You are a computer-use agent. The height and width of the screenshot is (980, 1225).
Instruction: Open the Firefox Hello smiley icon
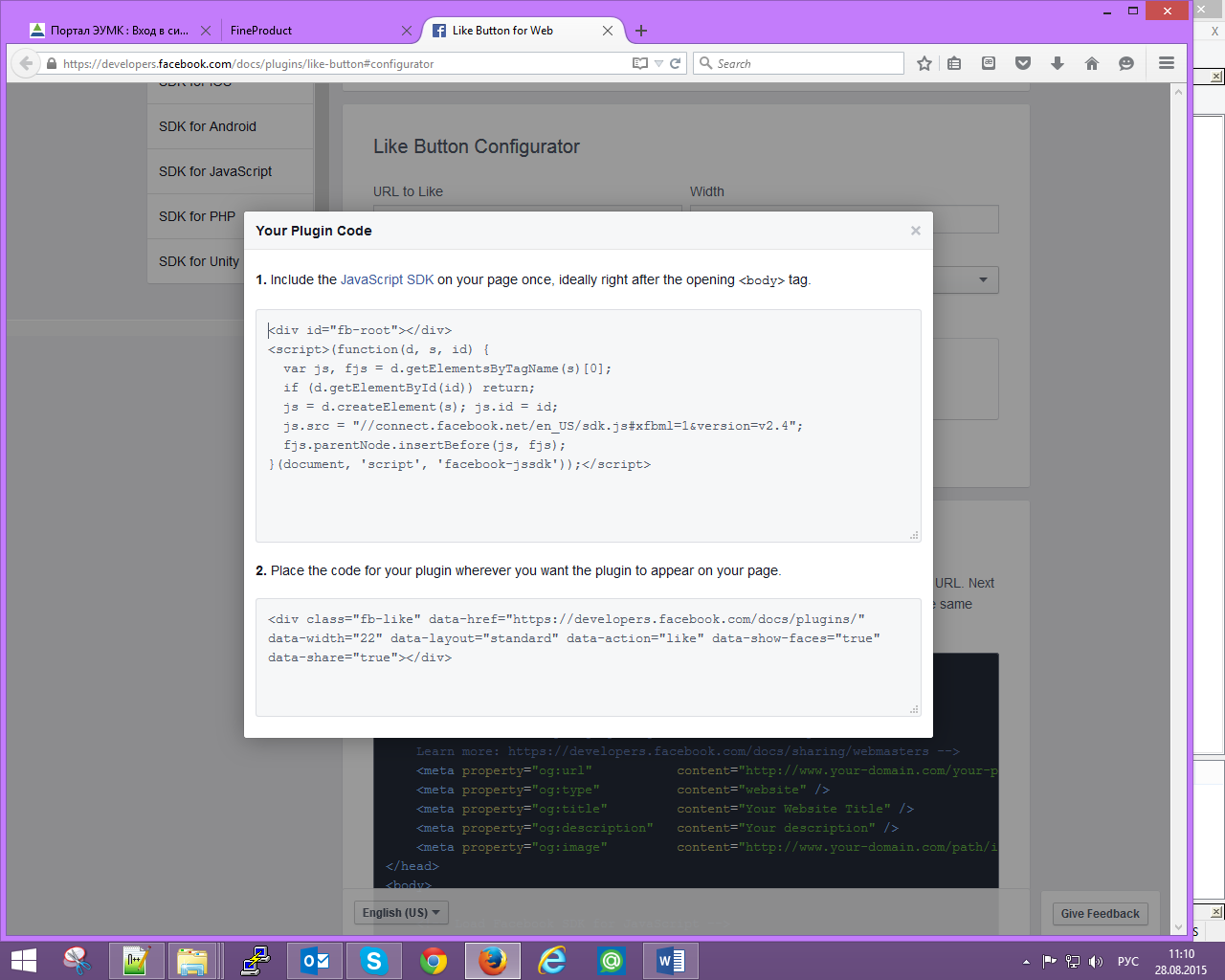tap(1126, 63)
